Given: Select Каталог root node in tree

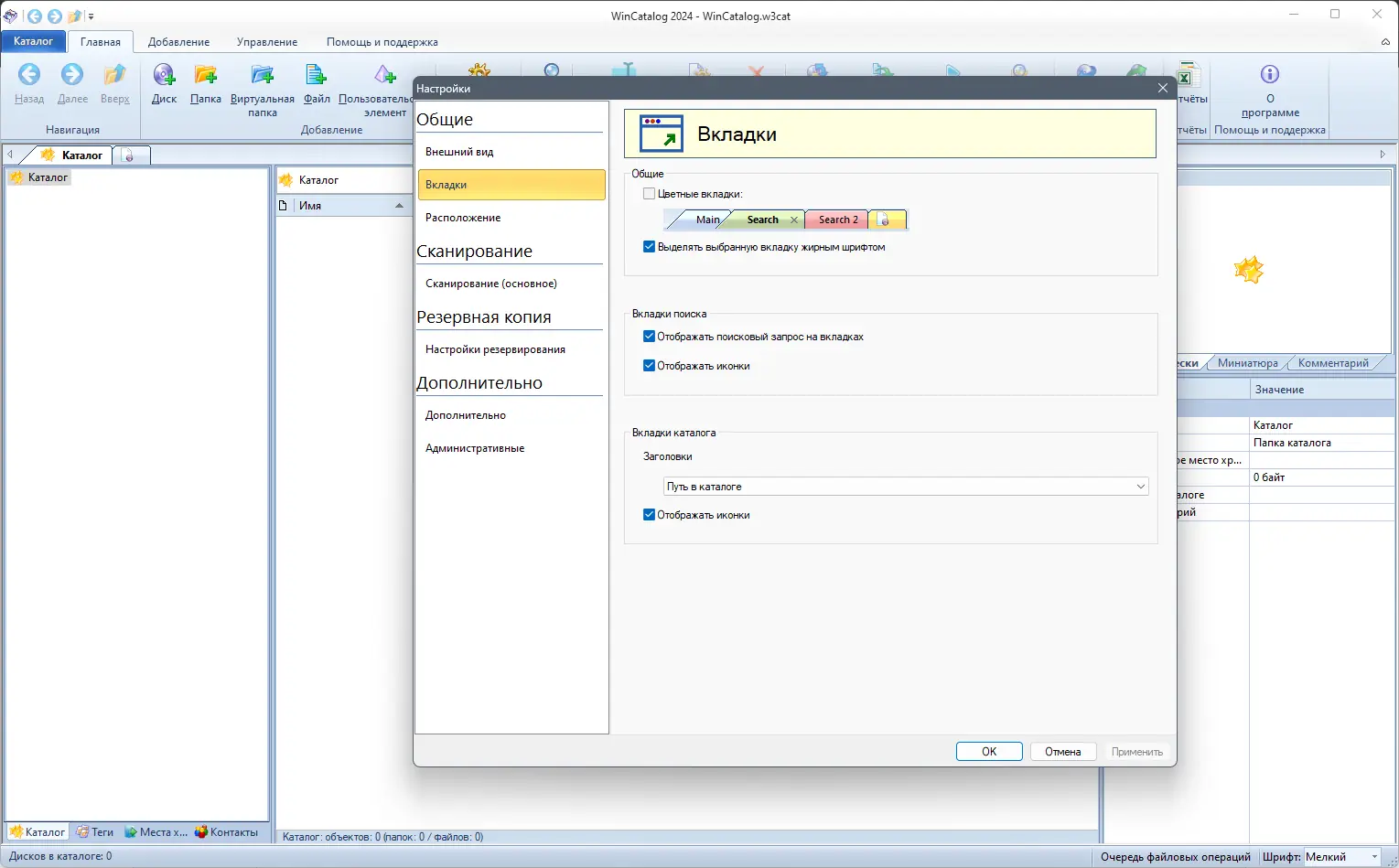Looking at the screenshot, I should pyautogui.click(x=39, y=177).
